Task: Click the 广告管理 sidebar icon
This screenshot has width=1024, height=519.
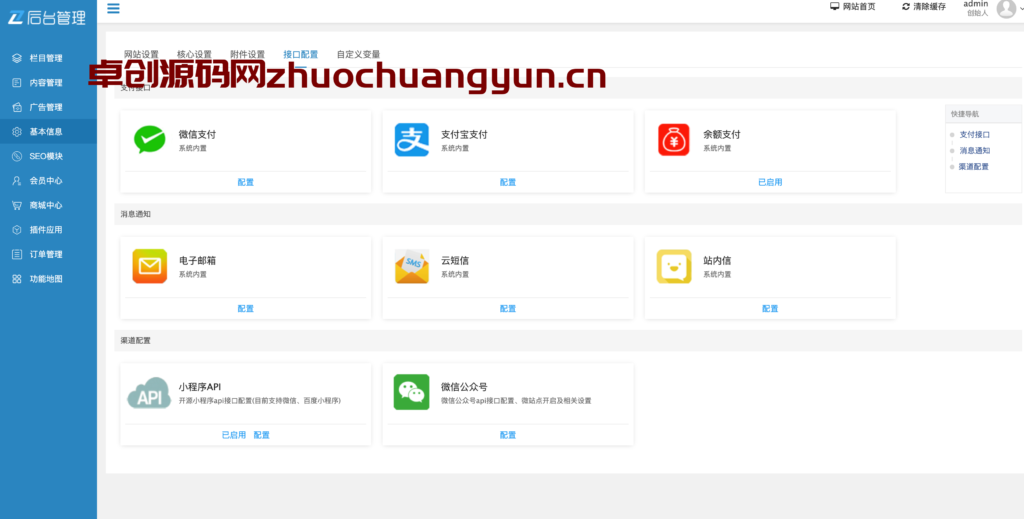Action: 17,107
